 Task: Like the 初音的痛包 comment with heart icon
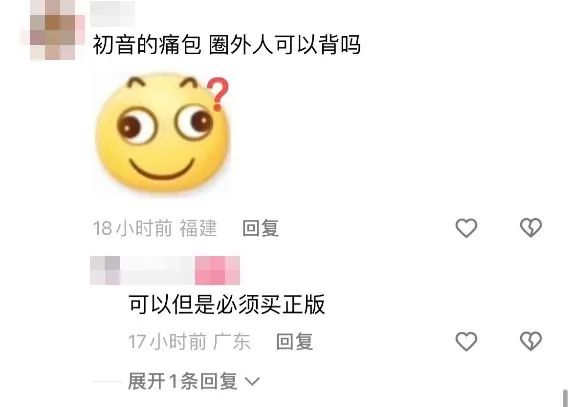click(x=466, y=228)
